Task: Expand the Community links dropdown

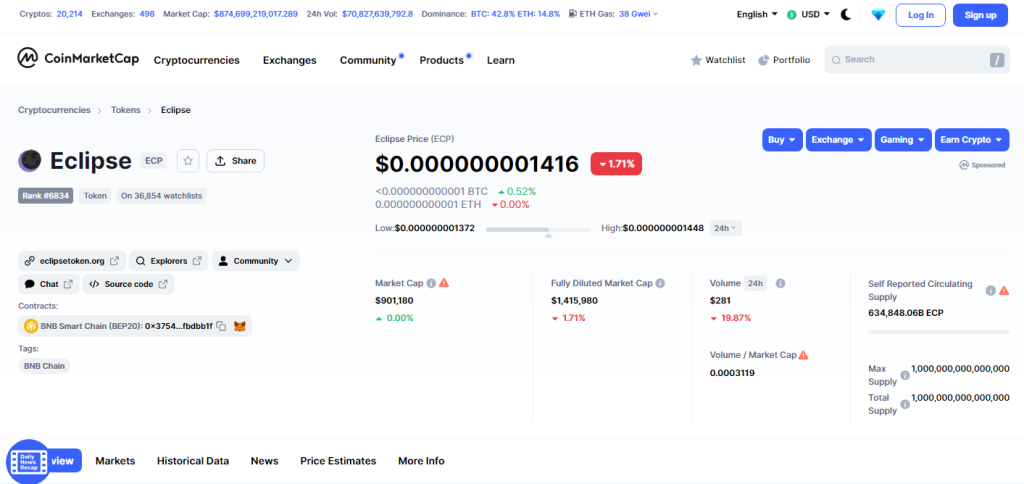Action: [x=255, y=261]
